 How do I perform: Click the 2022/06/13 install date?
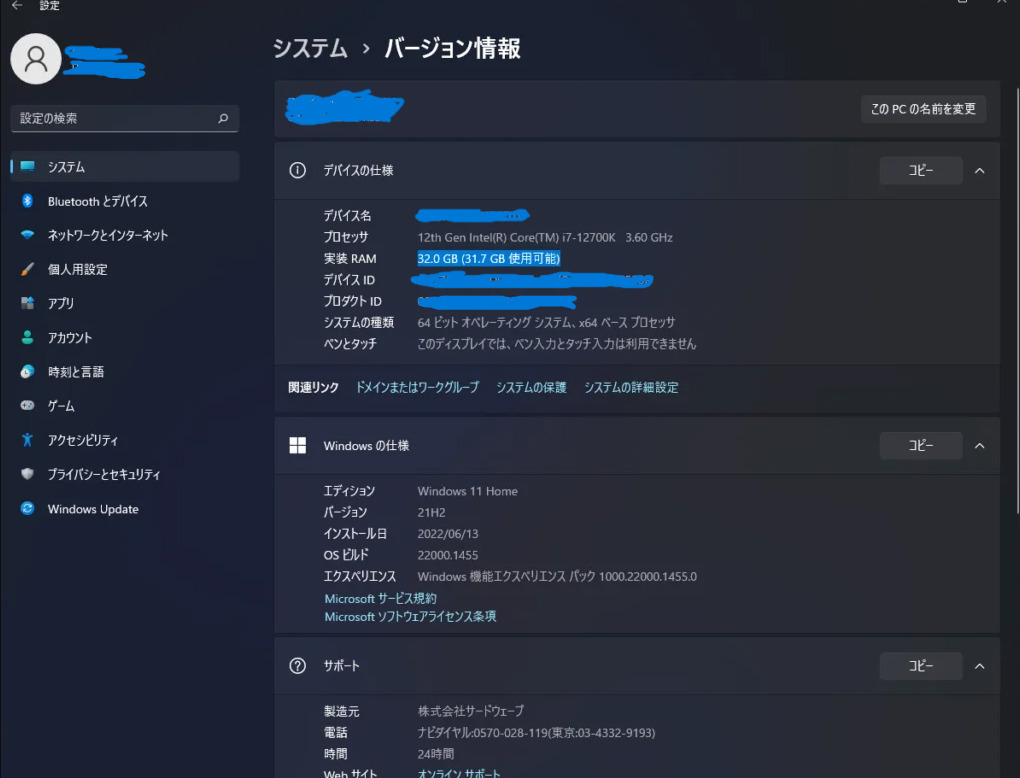tap(448, 534)
